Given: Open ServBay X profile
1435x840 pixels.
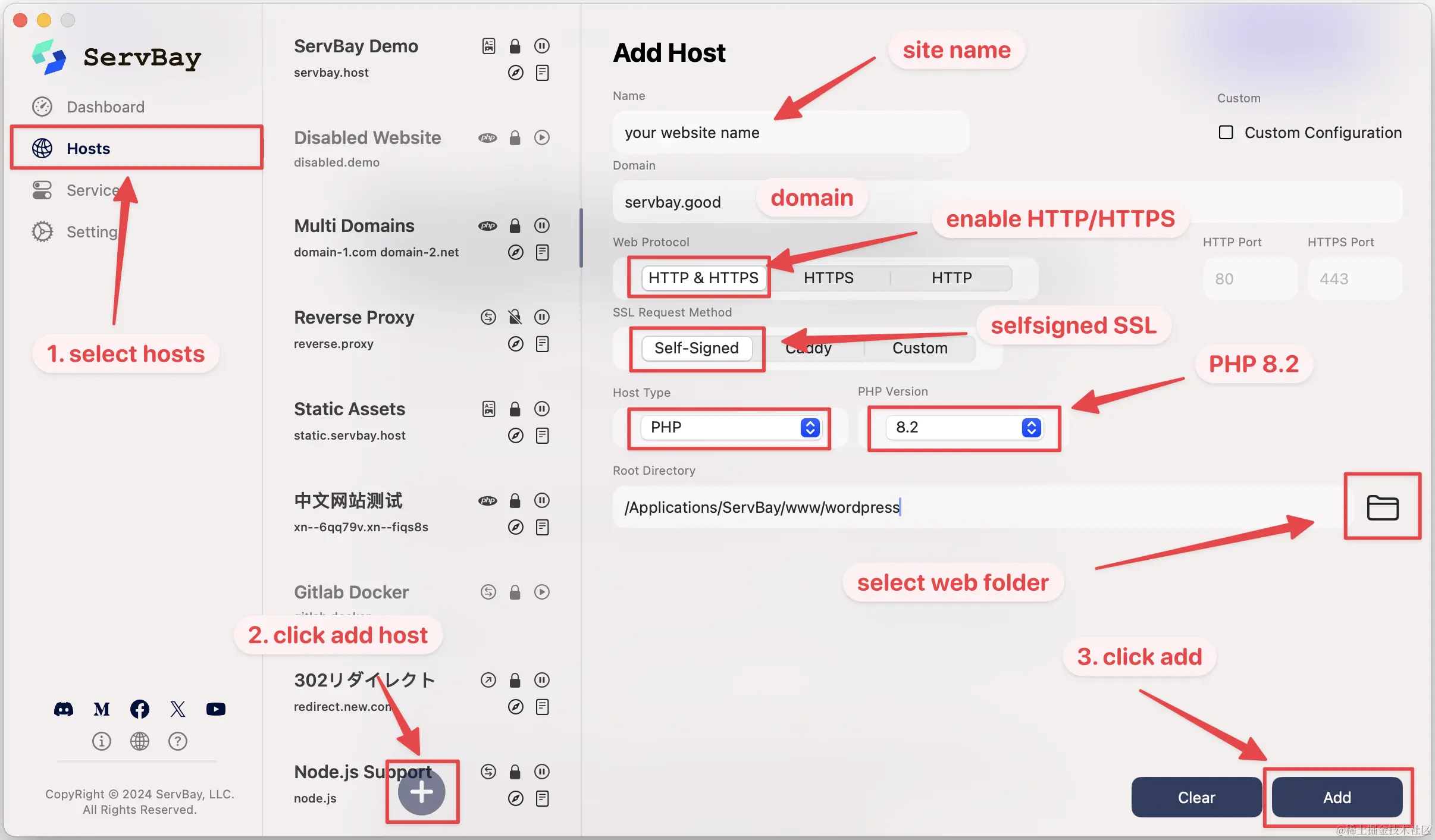Looking at the screenshot, I should coord(178,709).
